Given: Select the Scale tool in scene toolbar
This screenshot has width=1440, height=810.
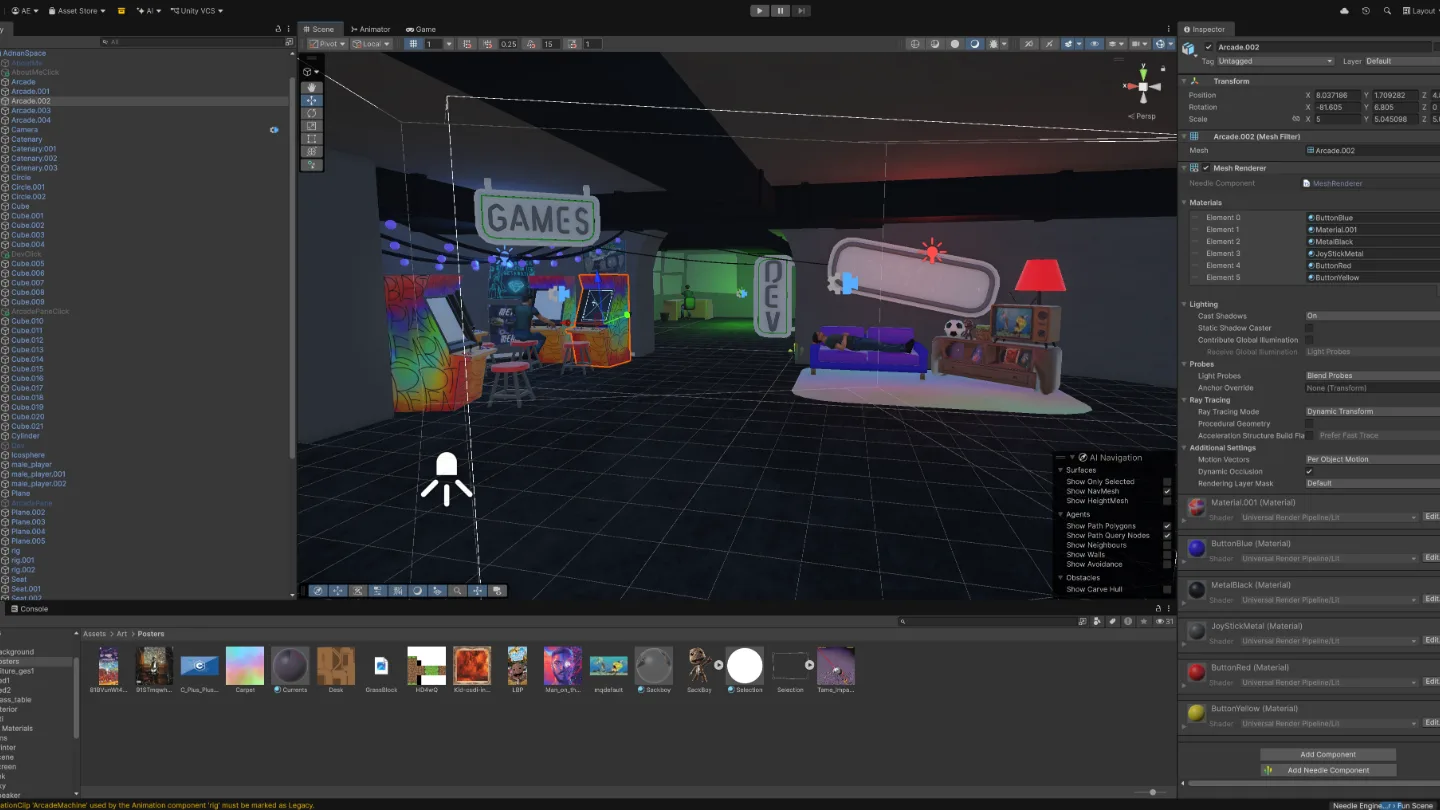Looking at the screenshot, I should point(312,126).
